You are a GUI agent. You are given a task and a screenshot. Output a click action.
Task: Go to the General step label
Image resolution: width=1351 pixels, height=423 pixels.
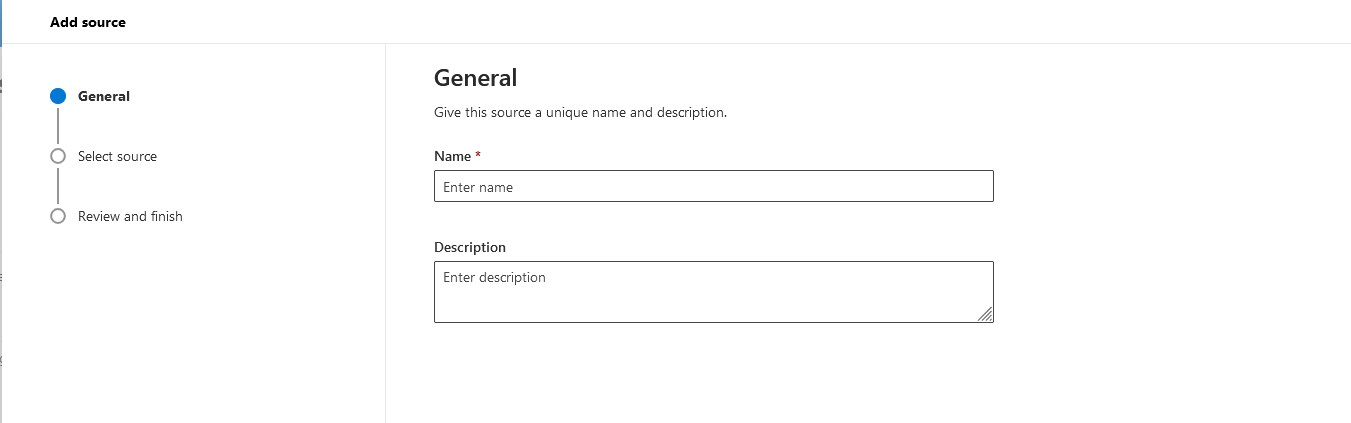pos(104,96)
